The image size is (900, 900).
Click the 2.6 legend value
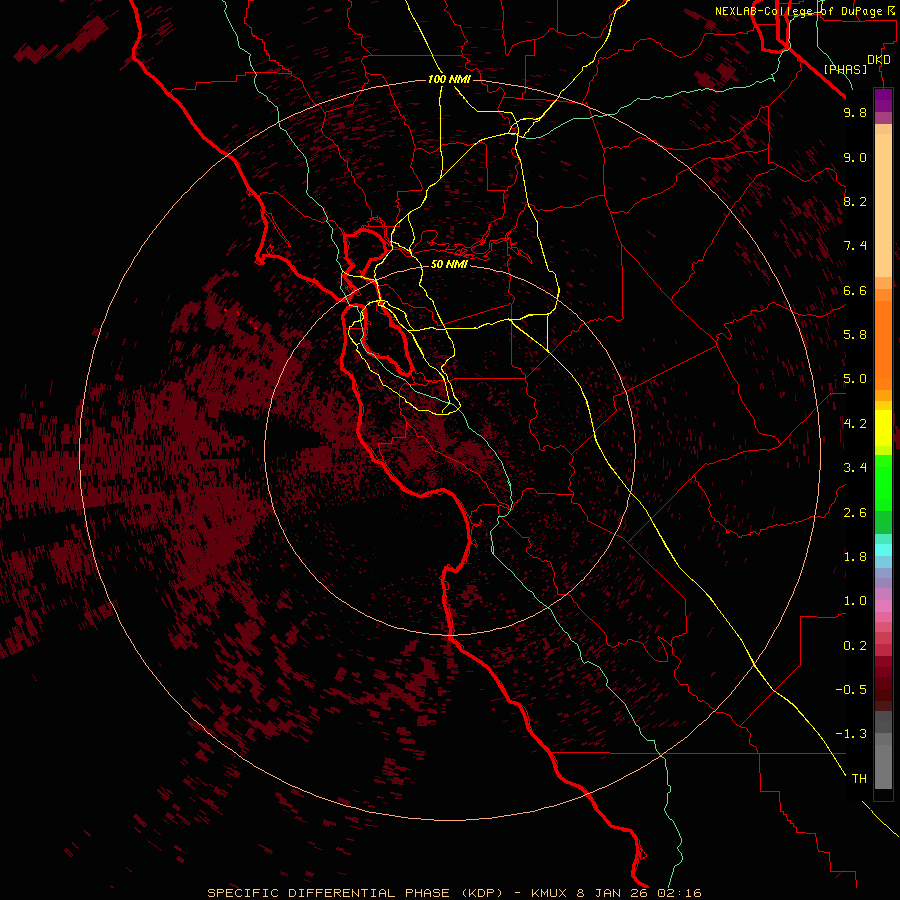(x=855, y=513)
